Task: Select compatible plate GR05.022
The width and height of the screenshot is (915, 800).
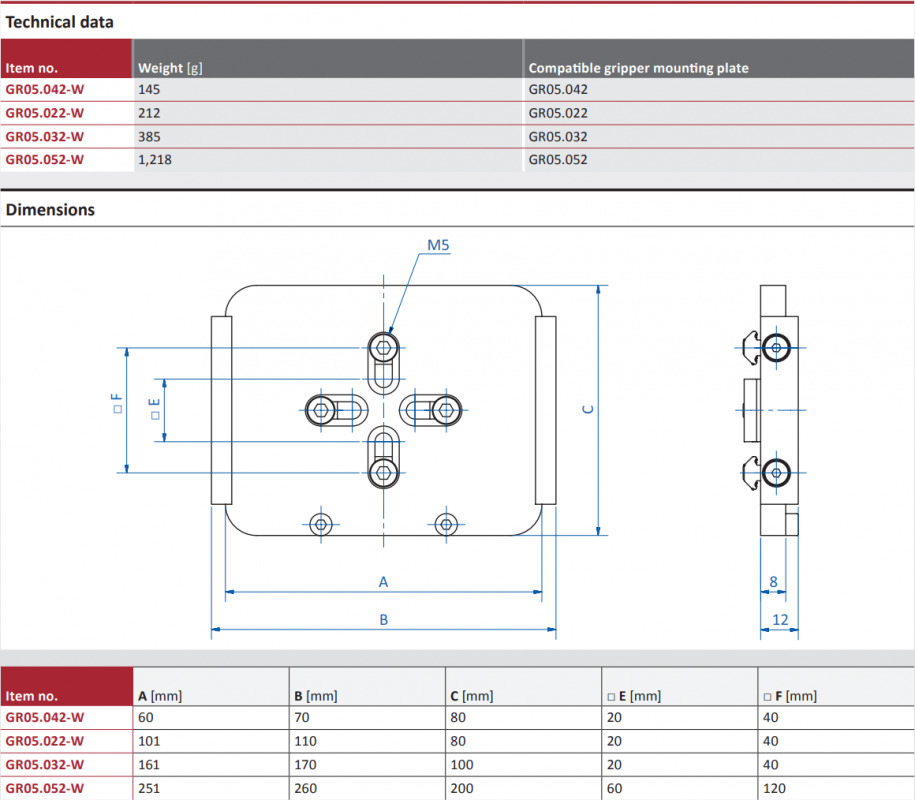Action: coord(558,113)
